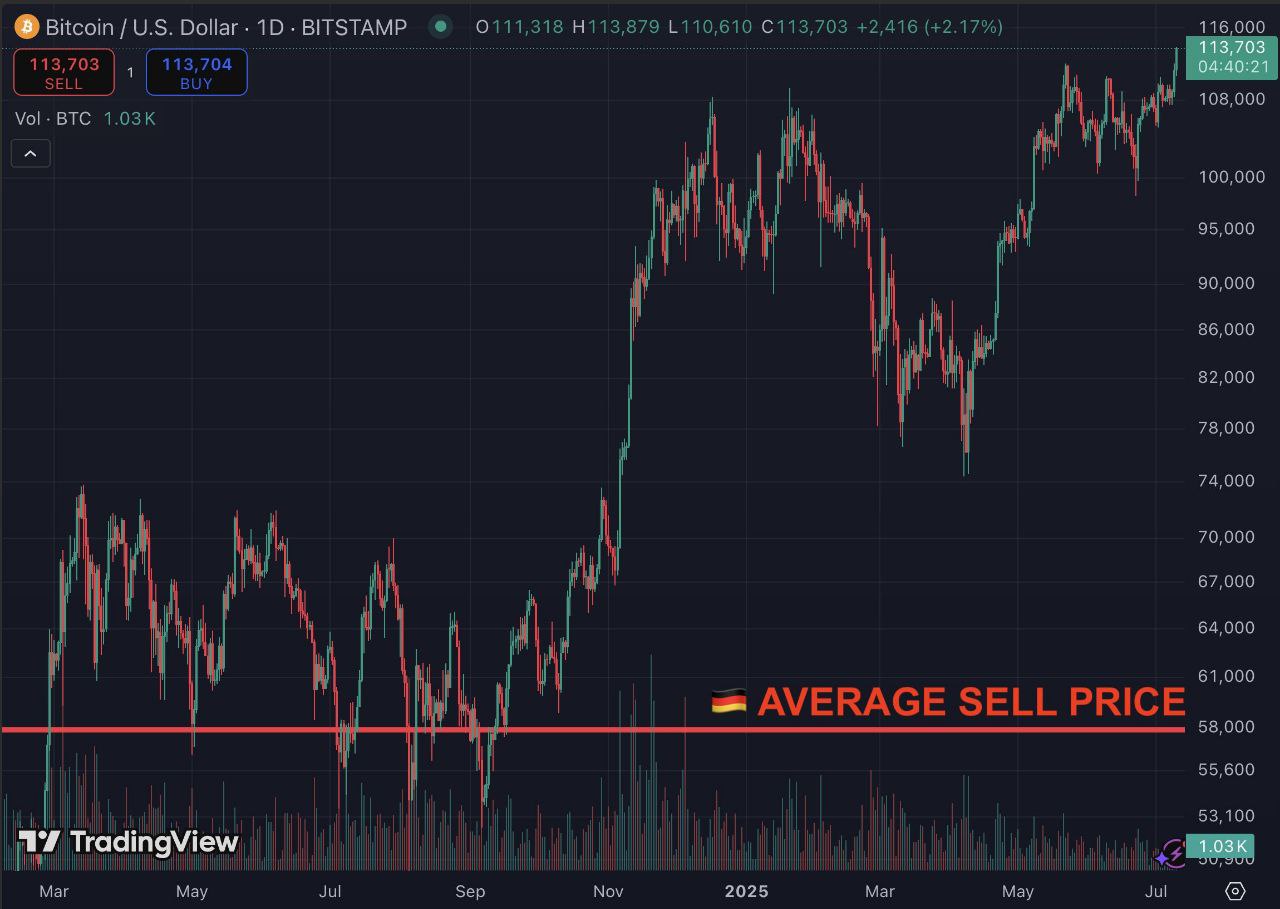Click the Nov label on time axis
This screenshot has height=909, width=1280.
[x=607, y=890]
